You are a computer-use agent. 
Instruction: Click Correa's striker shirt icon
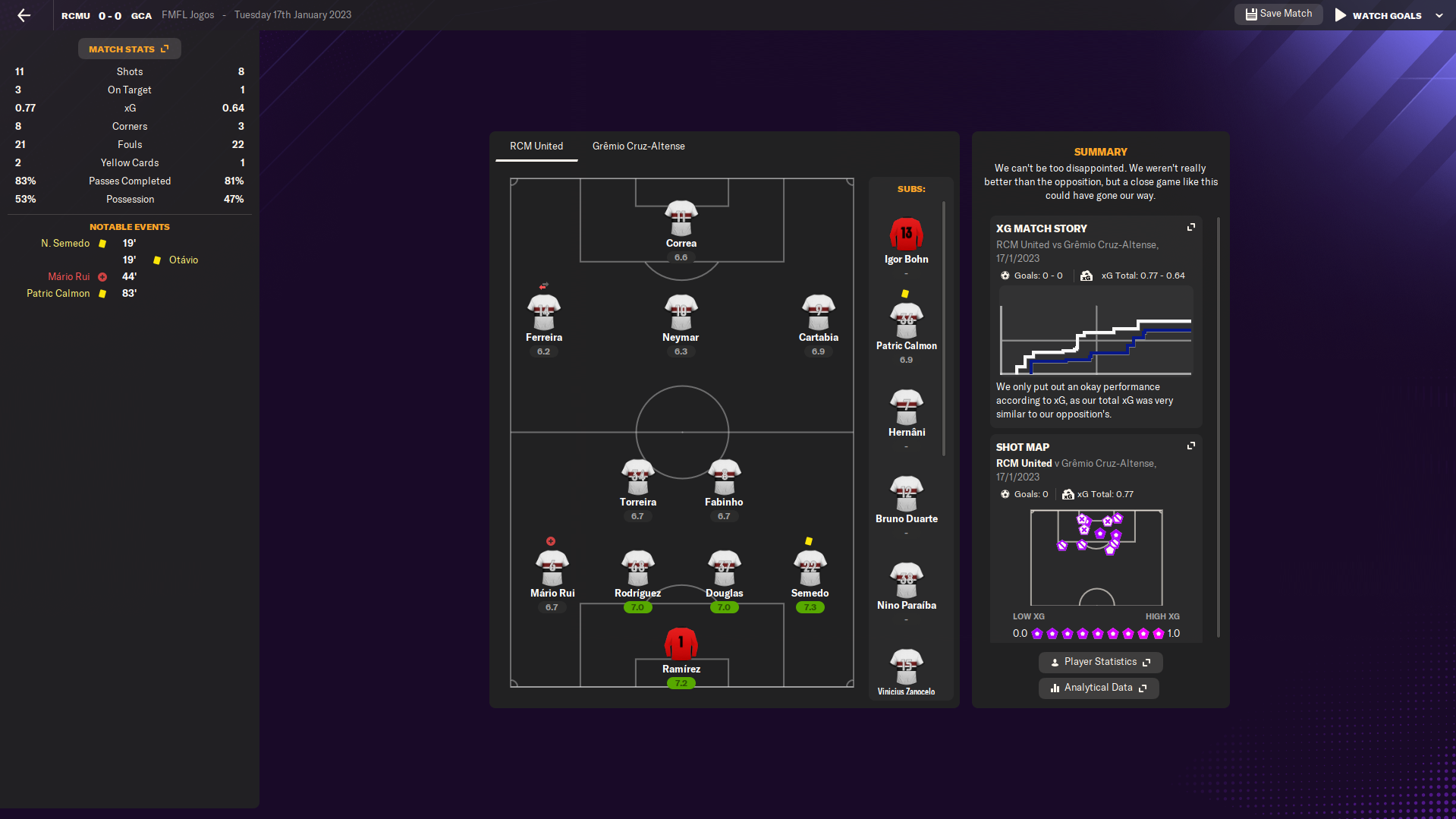681,218
